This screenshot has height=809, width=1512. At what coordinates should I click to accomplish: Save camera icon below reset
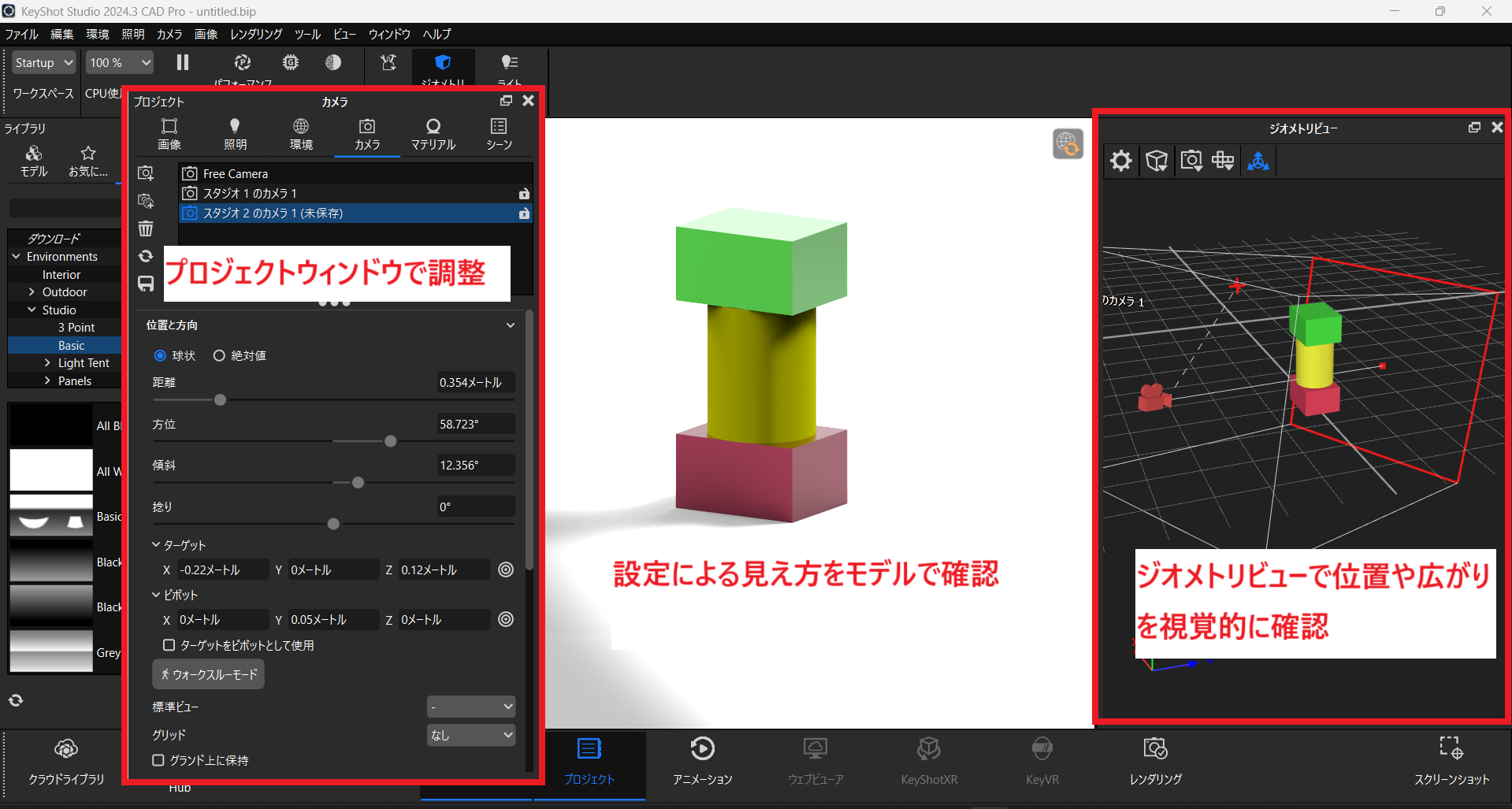tap(146, 284)
